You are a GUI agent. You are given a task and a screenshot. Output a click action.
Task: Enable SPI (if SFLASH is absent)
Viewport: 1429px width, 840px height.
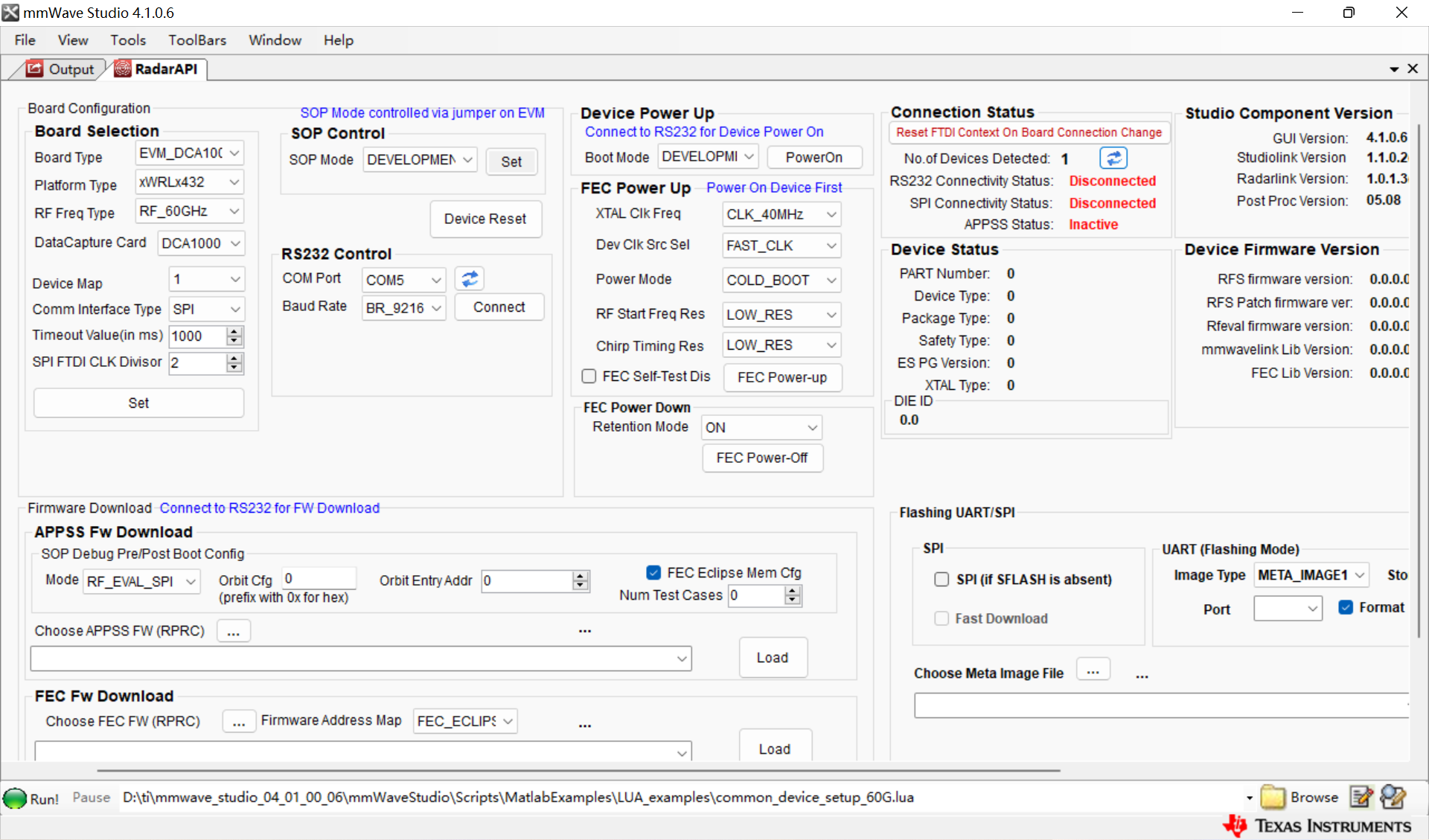pos(942,580)
